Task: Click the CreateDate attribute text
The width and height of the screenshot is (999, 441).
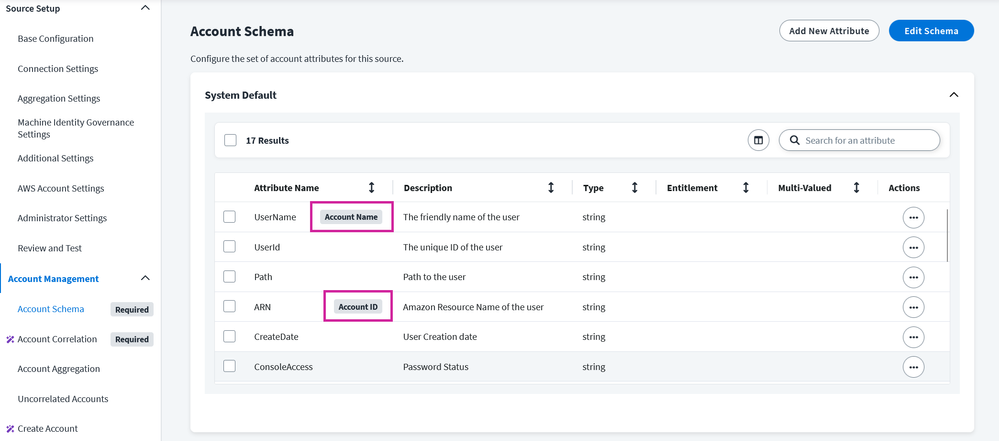Action: point(277,336)
